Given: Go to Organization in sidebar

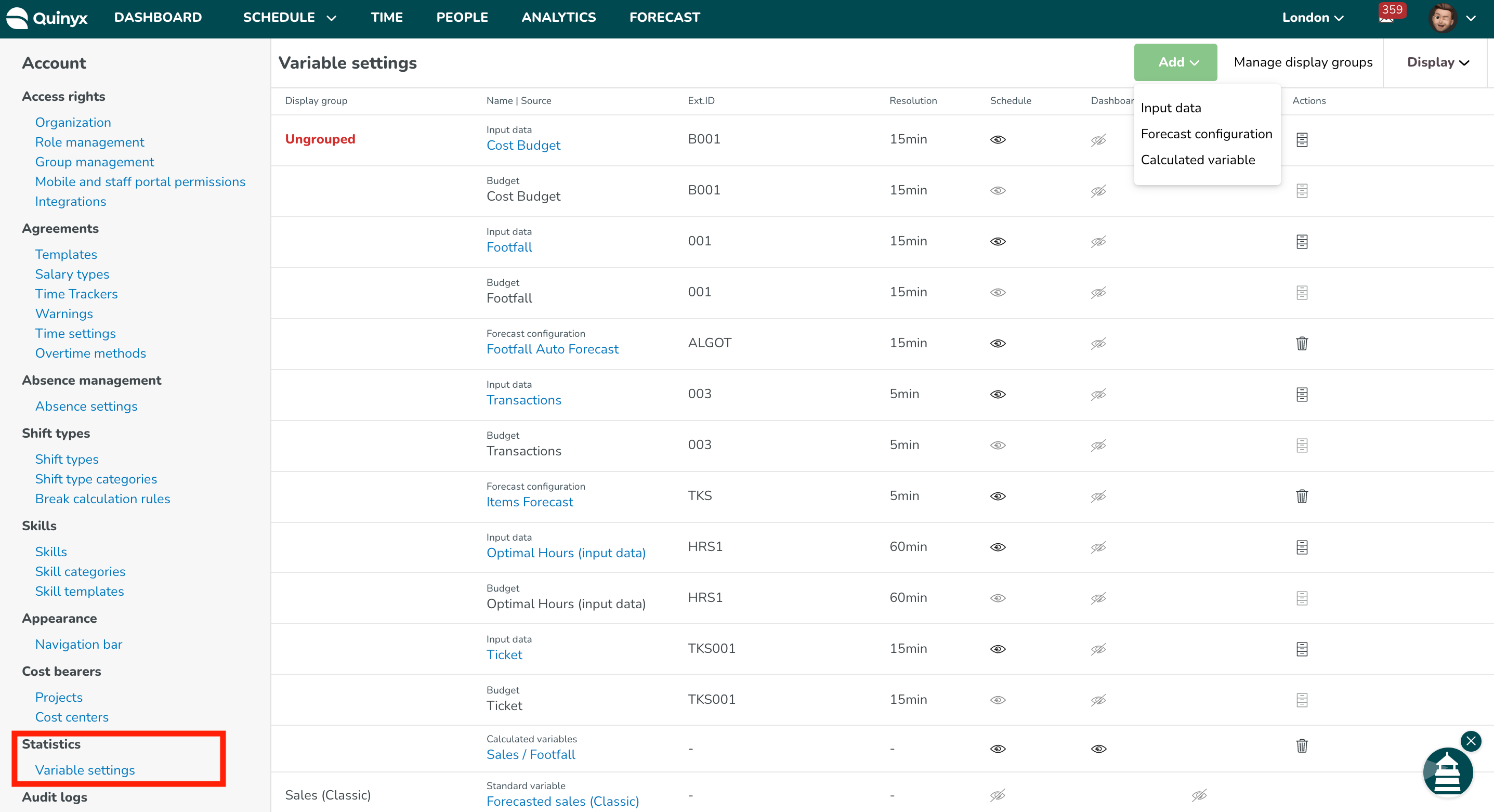Looking at the screenshot, I should [73, 122].
